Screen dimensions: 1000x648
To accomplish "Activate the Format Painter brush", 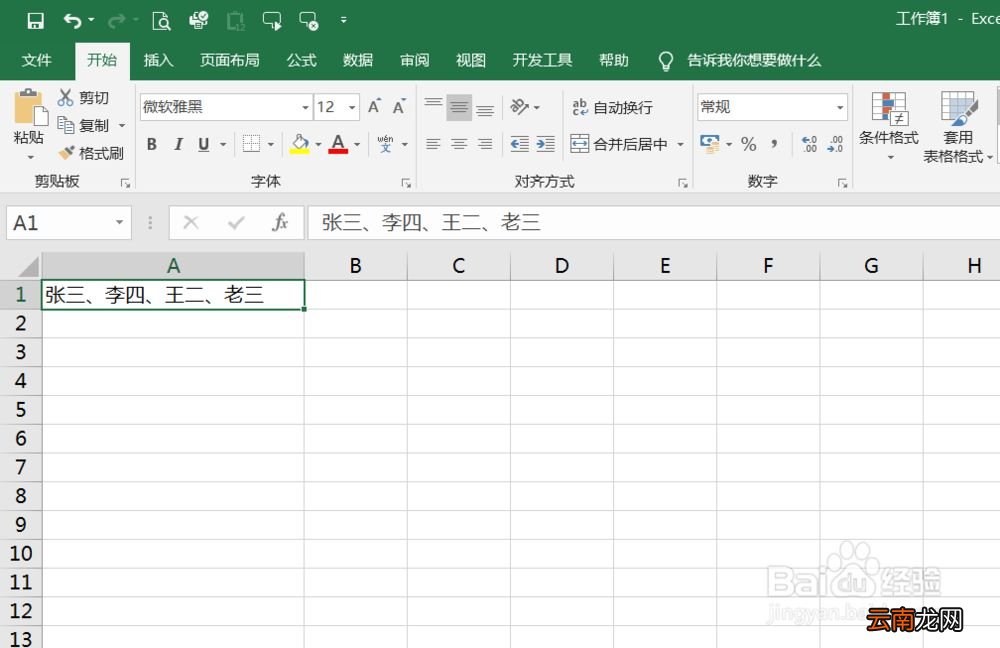I will coord(91,153).
